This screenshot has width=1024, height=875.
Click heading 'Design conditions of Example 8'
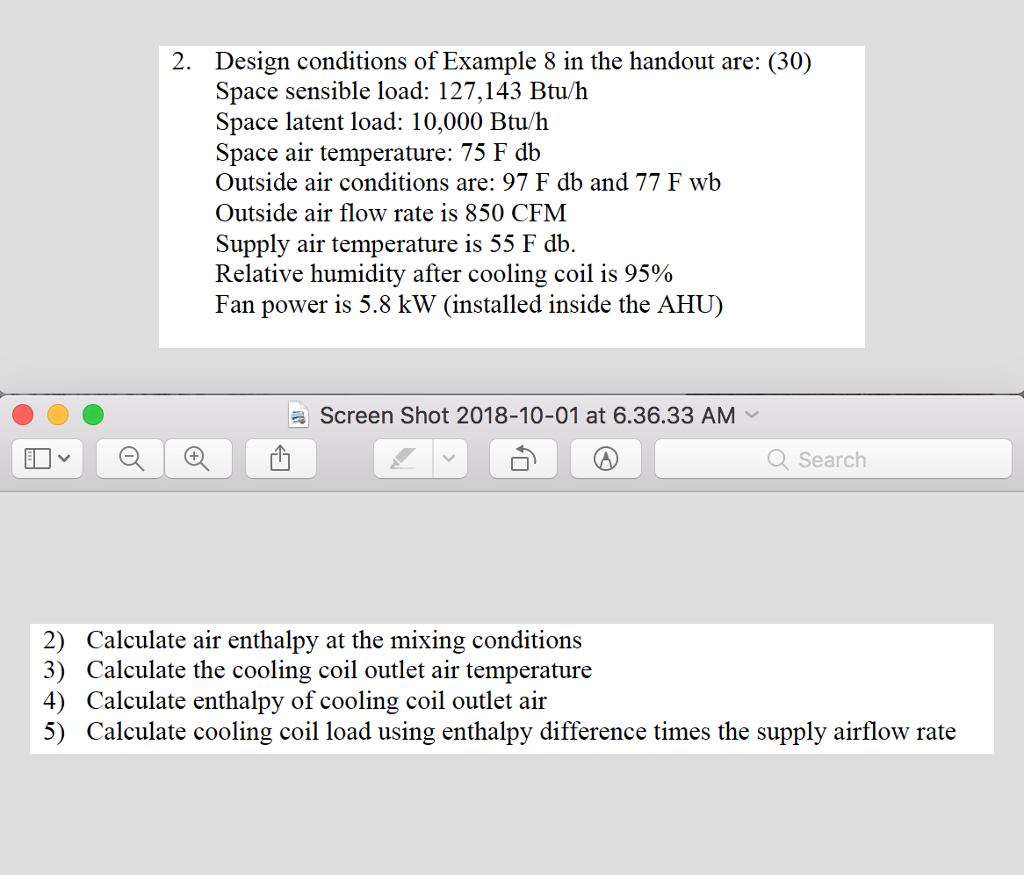tap(385, 61)
